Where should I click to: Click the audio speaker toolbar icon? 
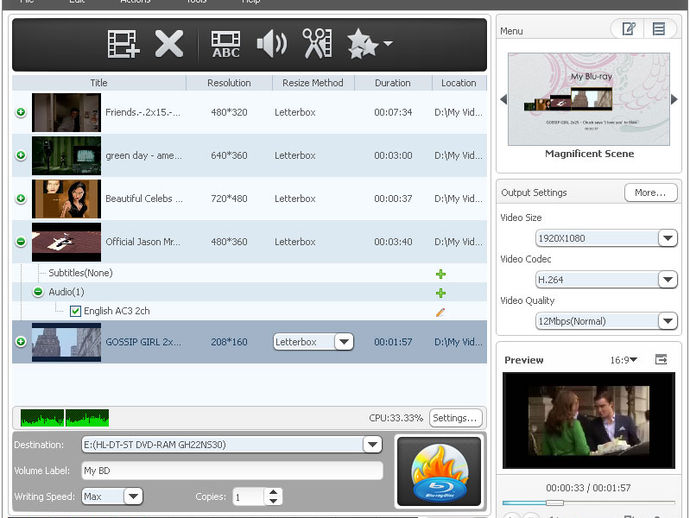tap(272, 44)
